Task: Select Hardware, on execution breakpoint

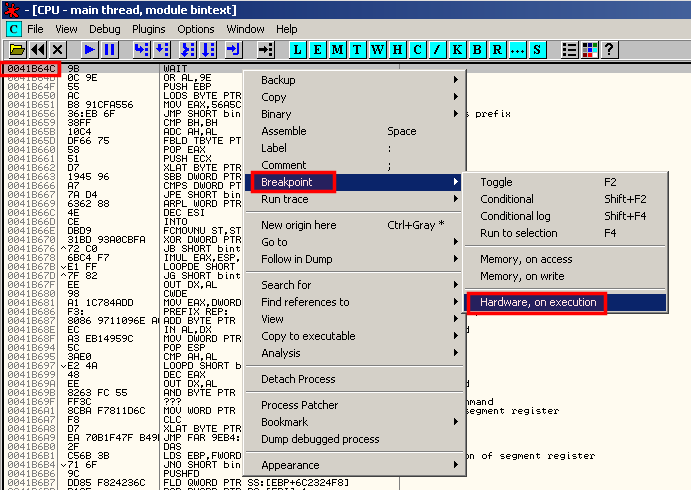Action: 538,302
